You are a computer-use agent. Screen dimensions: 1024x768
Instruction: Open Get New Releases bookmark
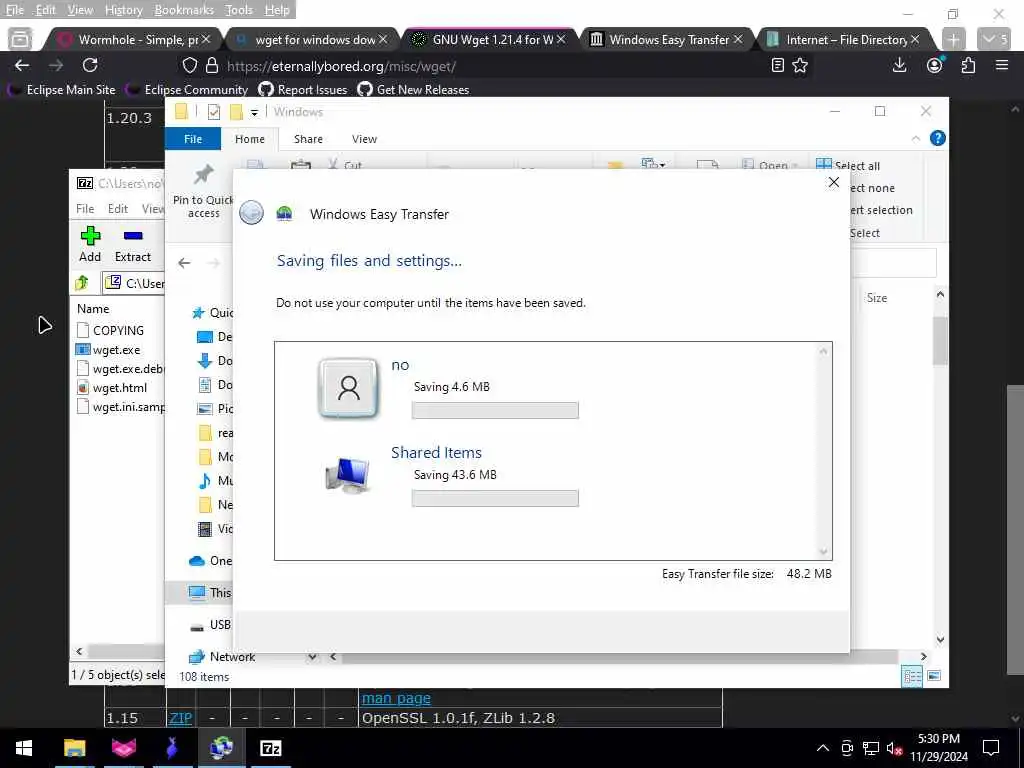pyautogui.click(x=413, y=89)
